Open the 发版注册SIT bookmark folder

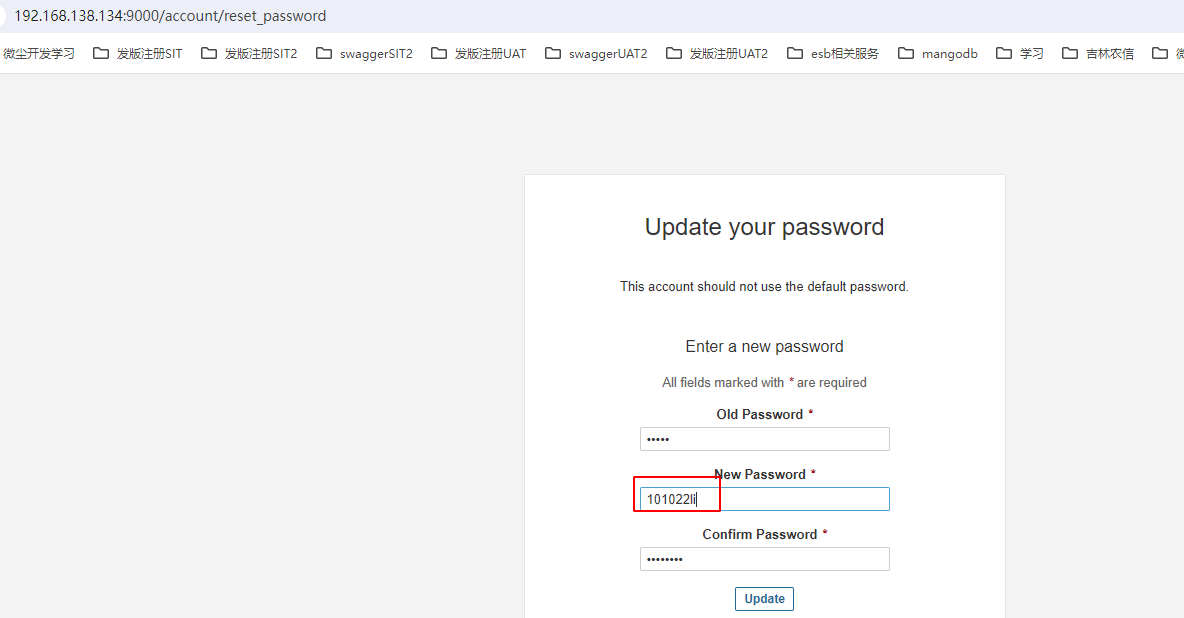[x=138, y=53]
